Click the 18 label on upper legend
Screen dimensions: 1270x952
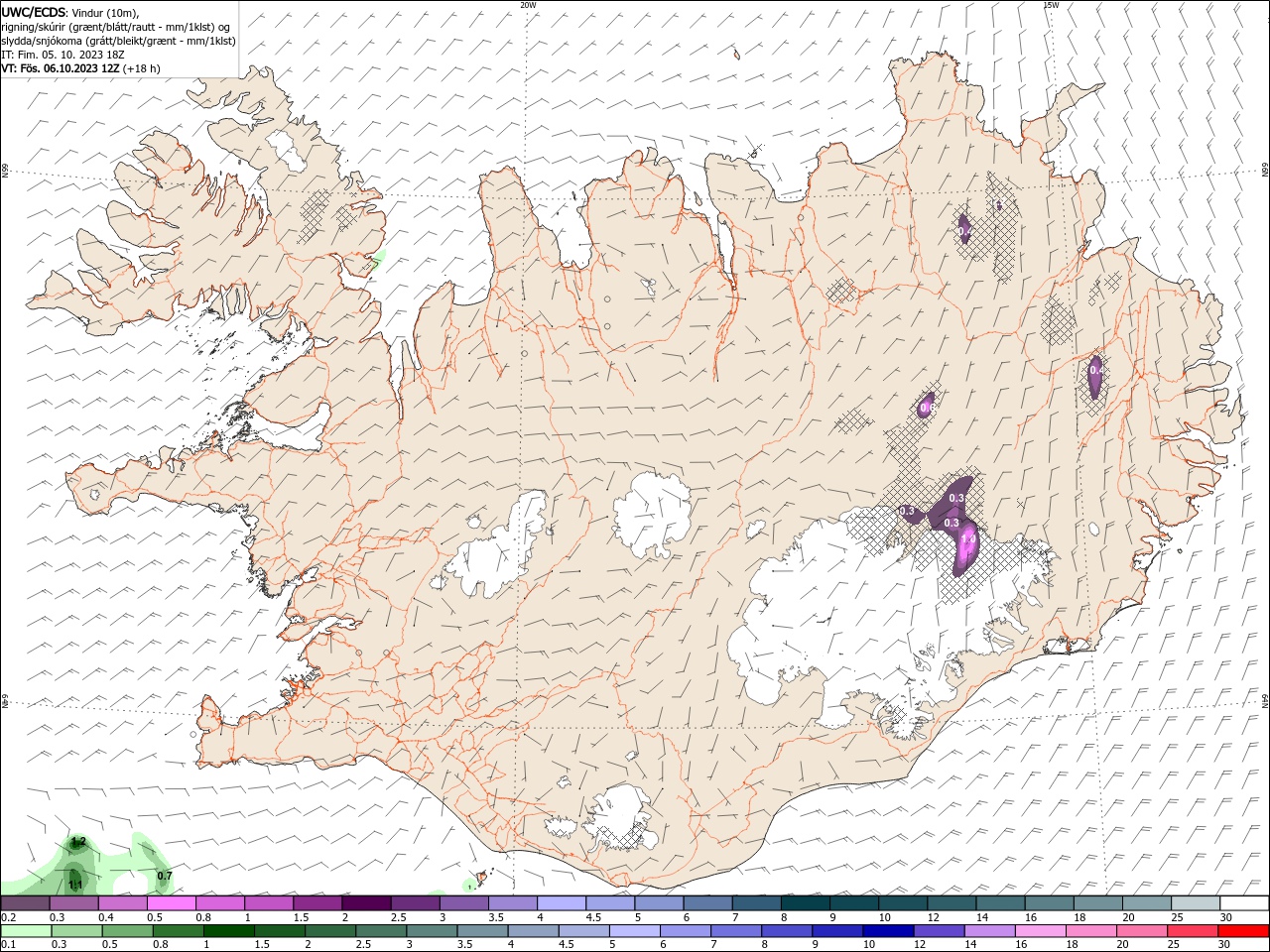(x=1080, y=917)
